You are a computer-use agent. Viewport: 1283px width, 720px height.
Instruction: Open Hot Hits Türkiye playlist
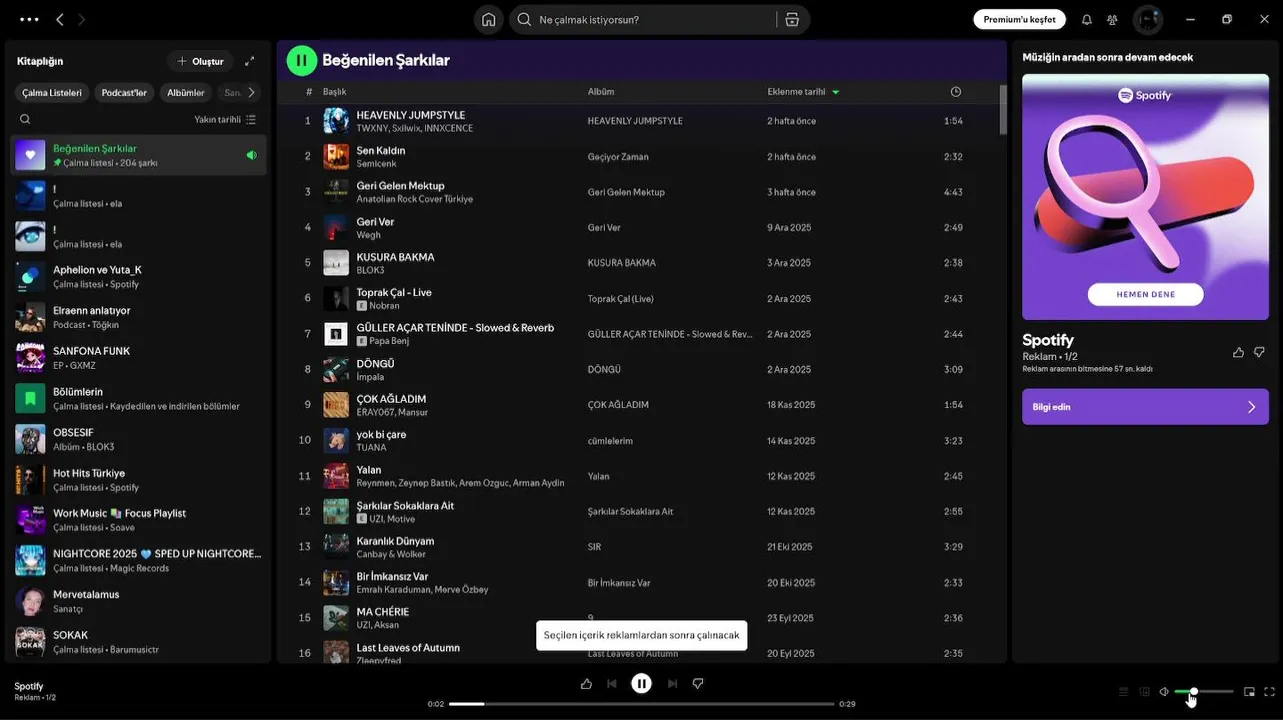pos(139,480)
